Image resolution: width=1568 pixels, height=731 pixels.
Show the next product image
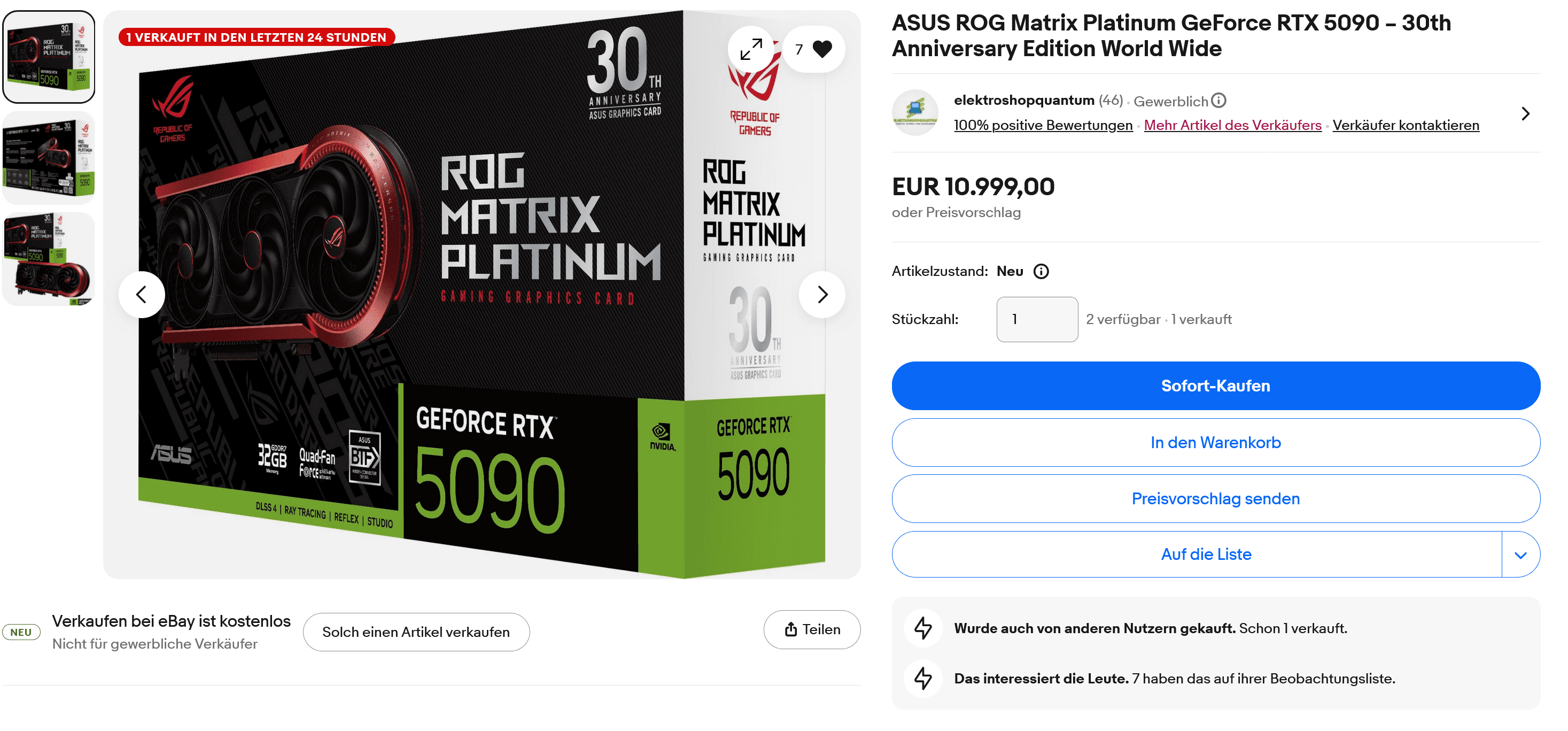tap(822, 295)
